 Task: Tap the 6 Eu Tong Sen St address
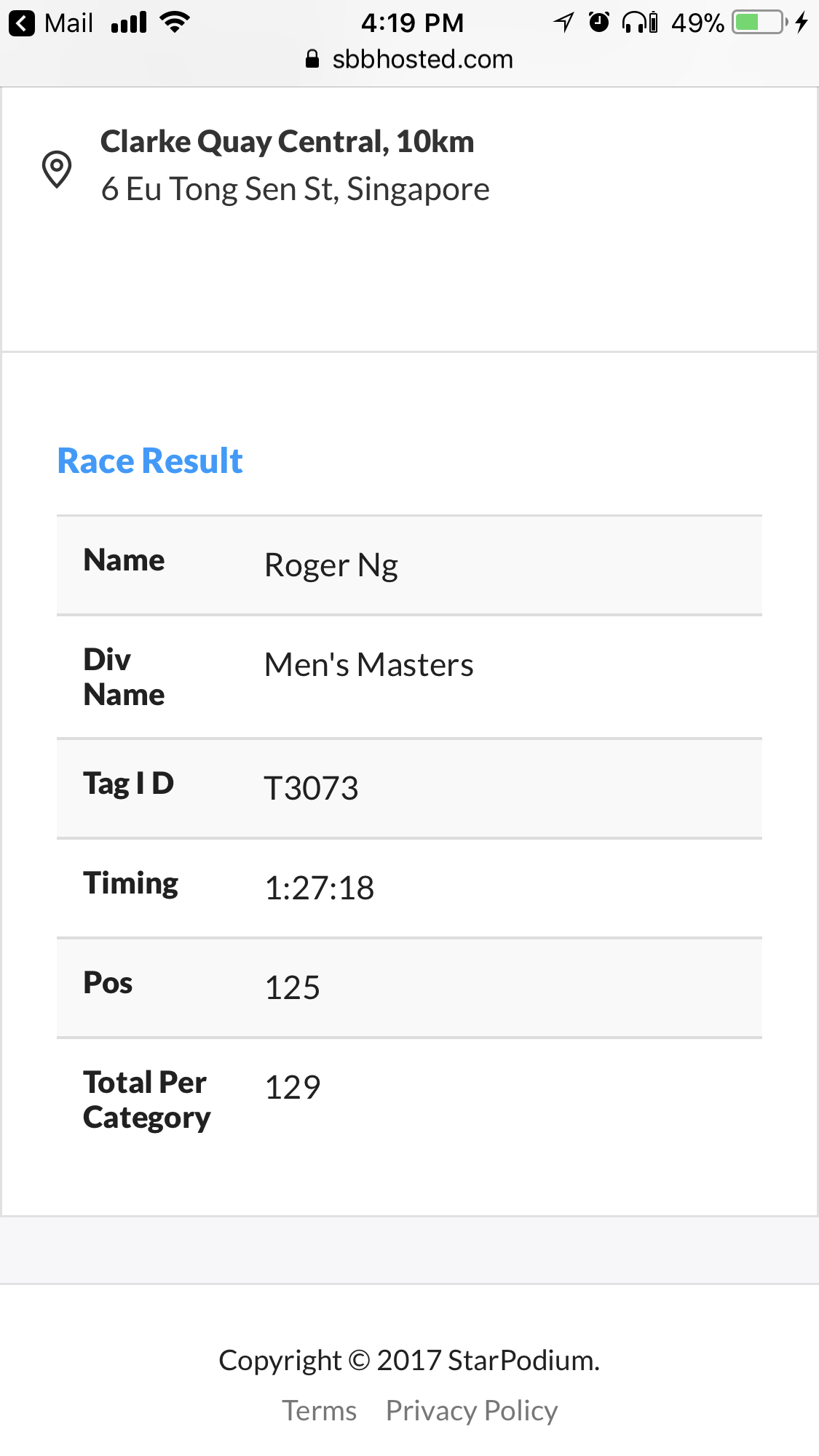point(295,189)
